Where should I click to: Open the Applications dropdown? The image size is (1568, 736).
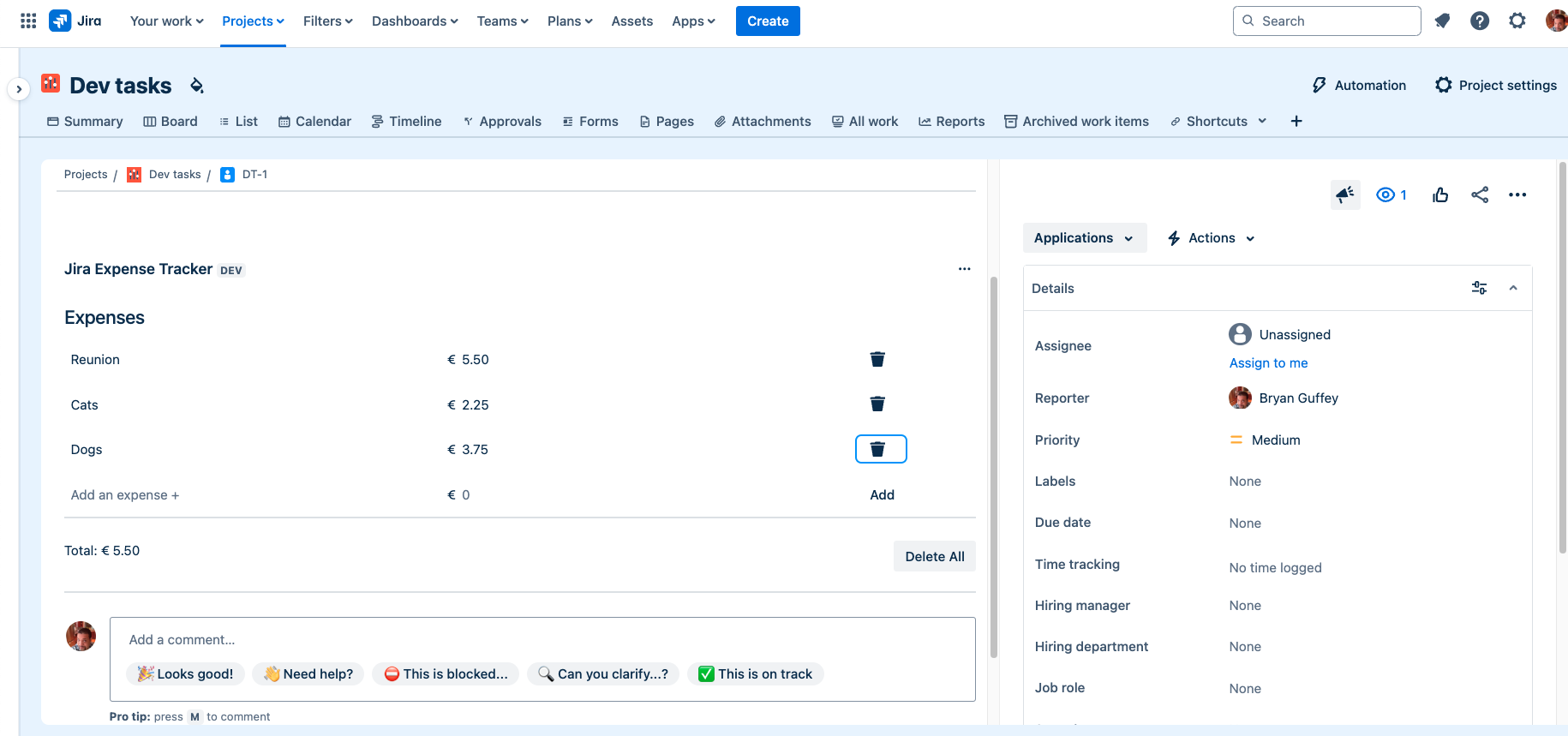(x=1084, y=237)
